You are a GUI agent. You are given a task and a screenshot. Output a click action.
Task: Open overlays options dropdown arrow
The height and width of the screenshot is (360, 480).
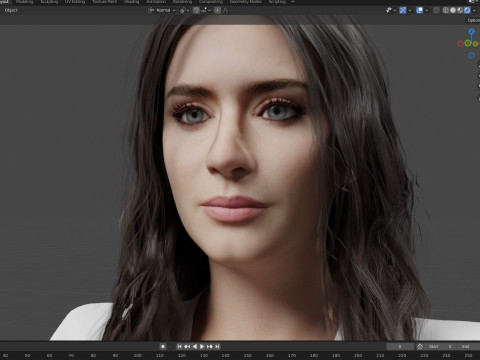(x=427, y=10)
